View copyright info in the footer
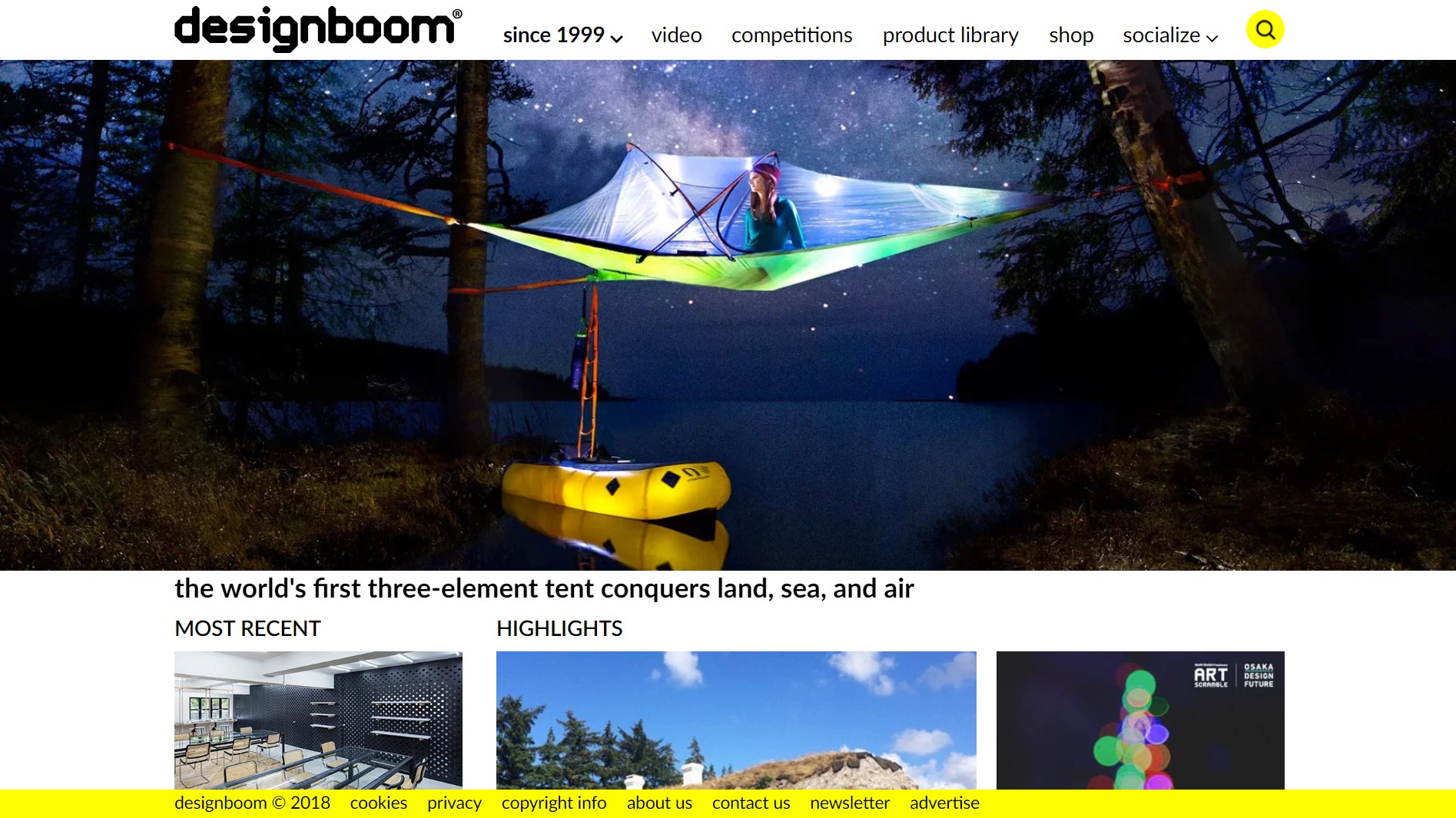Viewport: 1456px width, 818px height. click(554, 803)
